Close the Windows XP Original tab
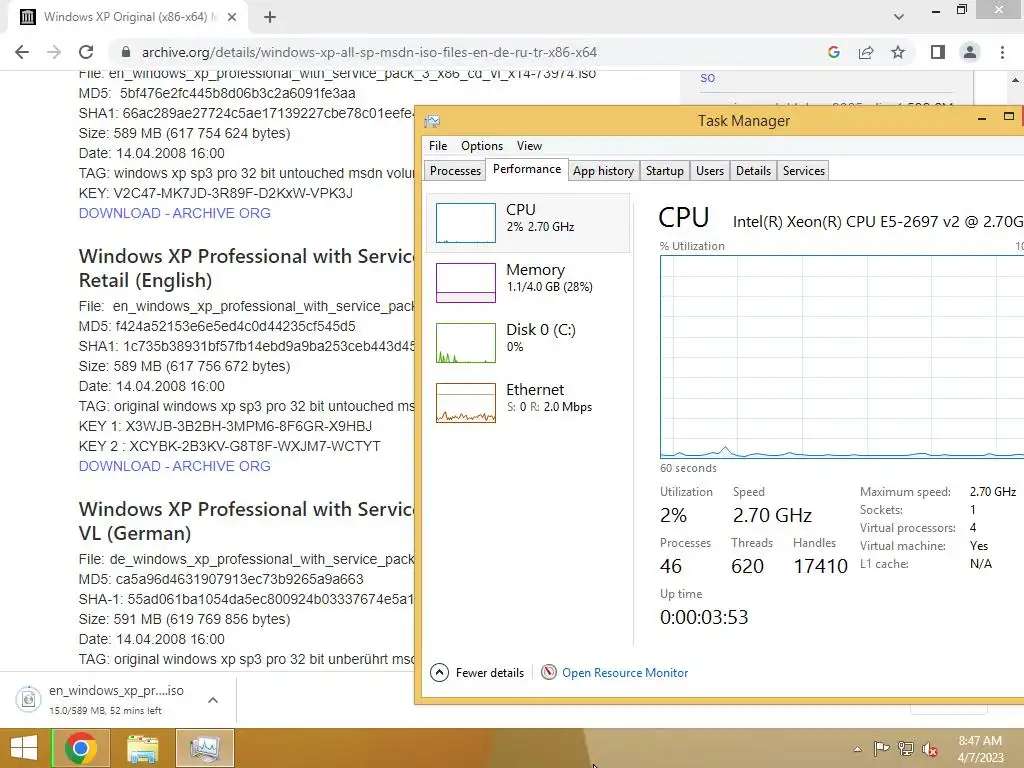 click(x=232, y=17)
